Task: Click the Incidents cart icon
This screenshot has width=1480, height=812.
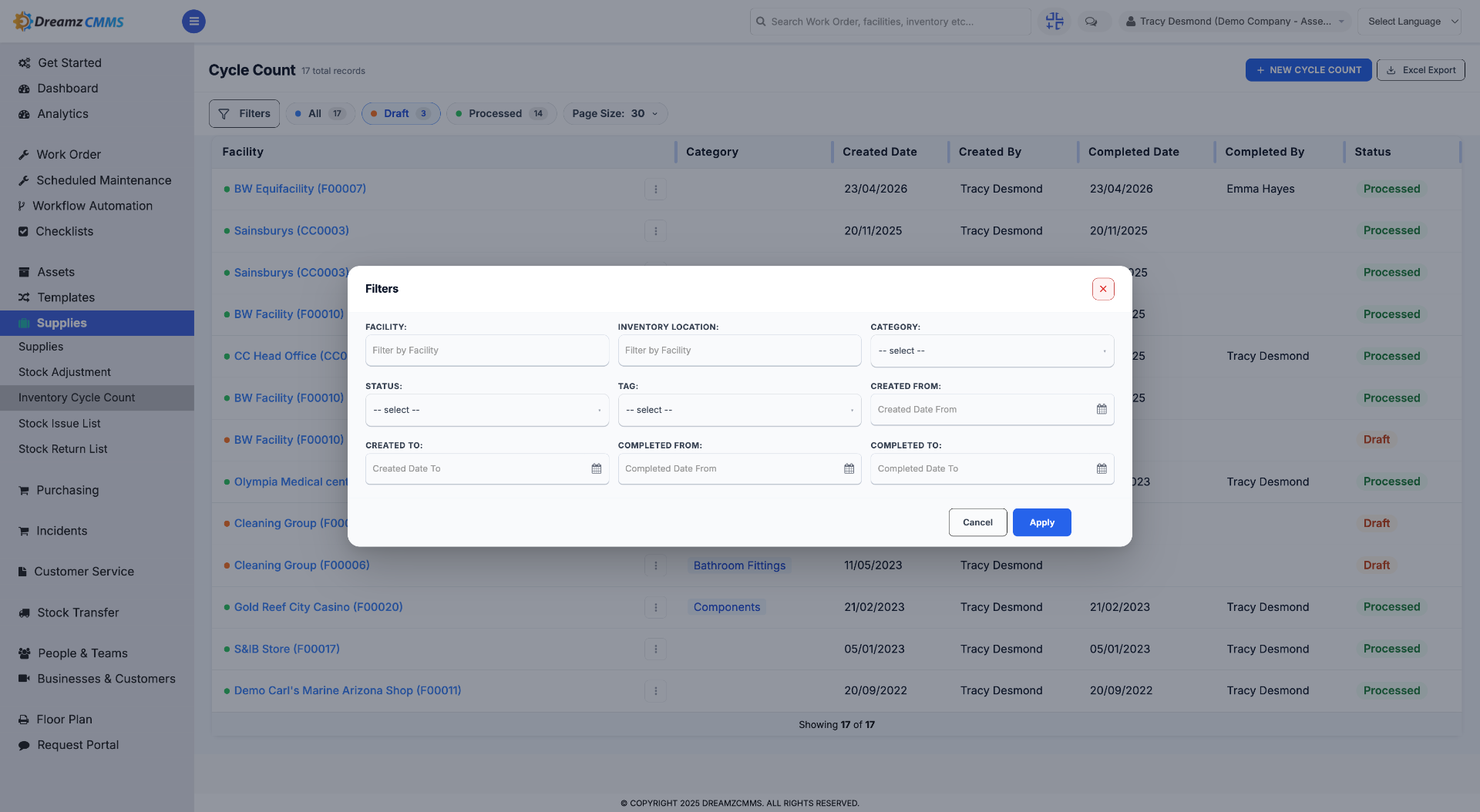Action: [24, 531]
